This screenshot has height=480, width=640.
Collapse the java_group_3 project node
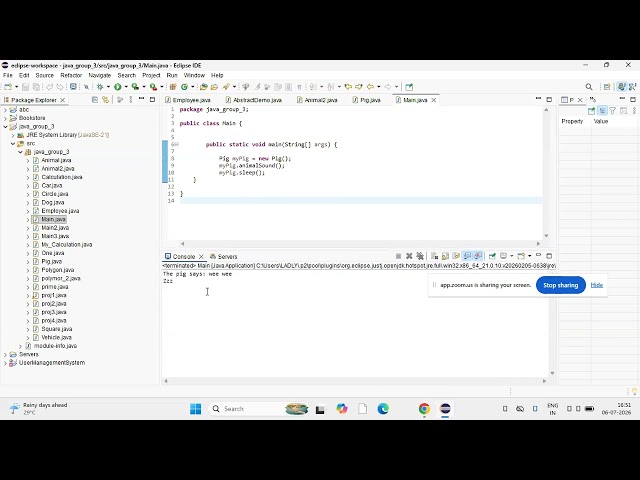pyautogui.click(x=5, y=127)
